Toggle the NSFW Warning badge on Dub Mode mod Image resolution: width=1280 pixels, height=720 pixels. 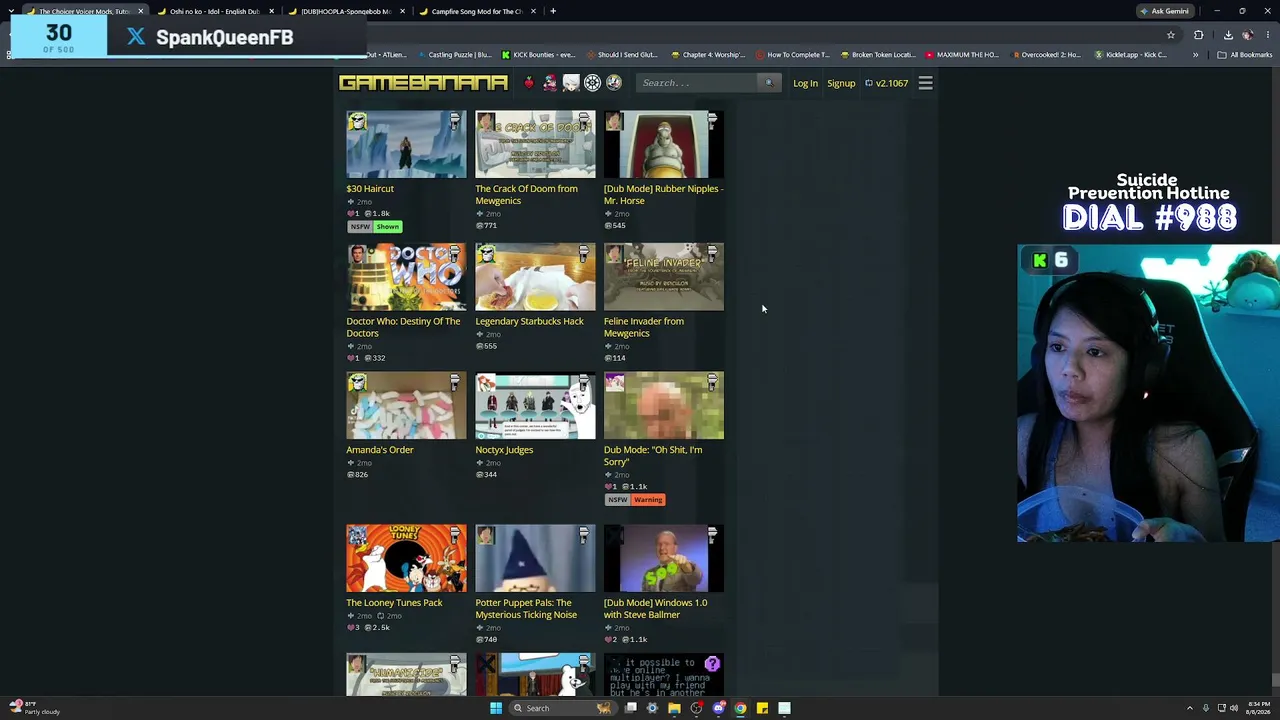pyautogui.click(x=635, y=500)
